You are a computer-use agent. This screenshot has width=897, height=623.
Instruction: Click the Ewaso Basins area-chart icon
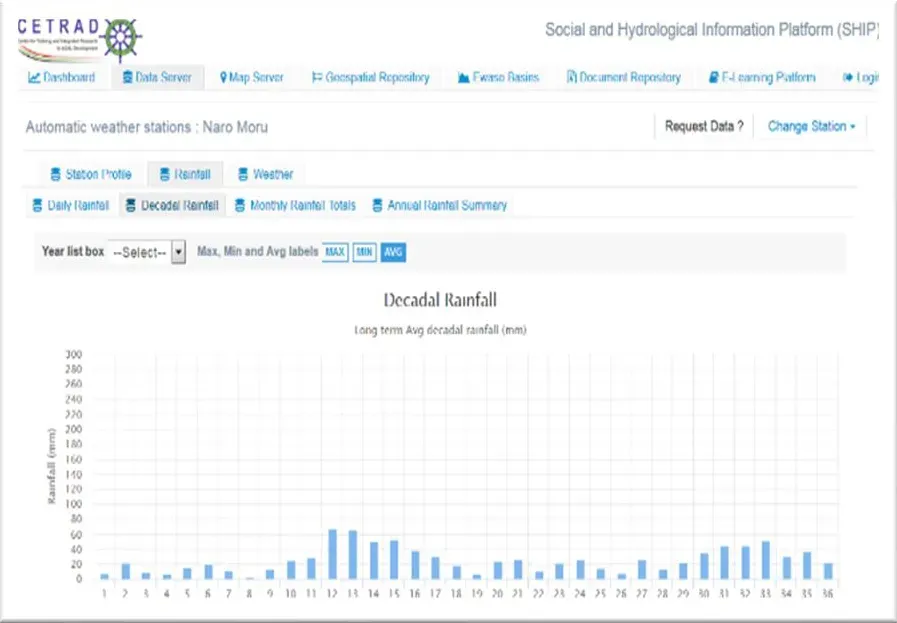pyautogui.click(x=463, y=78)
